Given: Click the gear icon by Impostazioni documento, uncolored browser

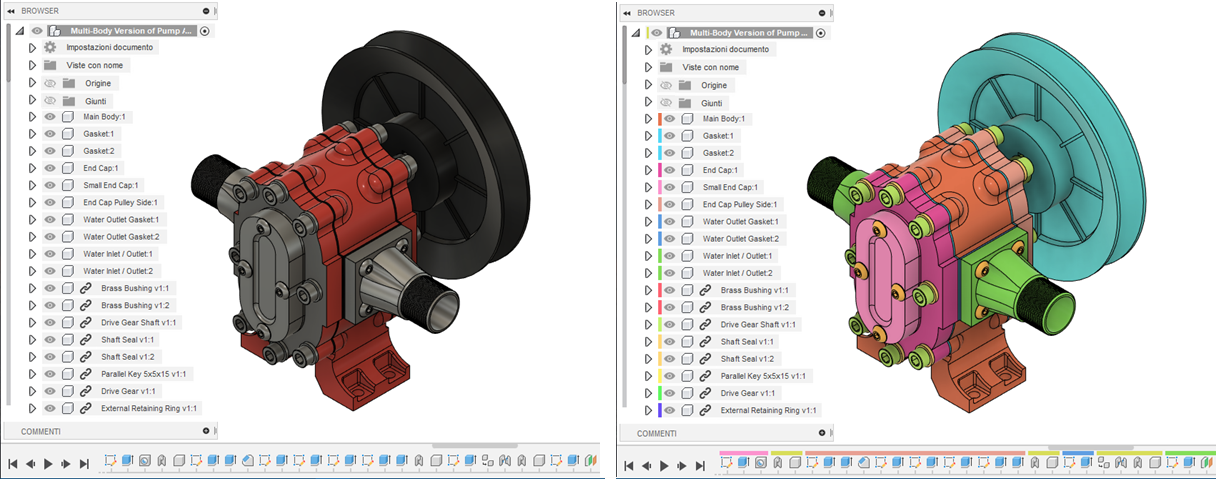Looking at the screenshot, I should 50,48.
